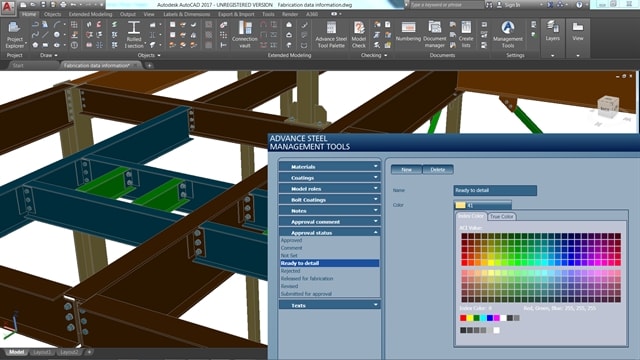Screen dimensions: 640x360
Task: Select the Index Color tab
Action: point(471,216)
